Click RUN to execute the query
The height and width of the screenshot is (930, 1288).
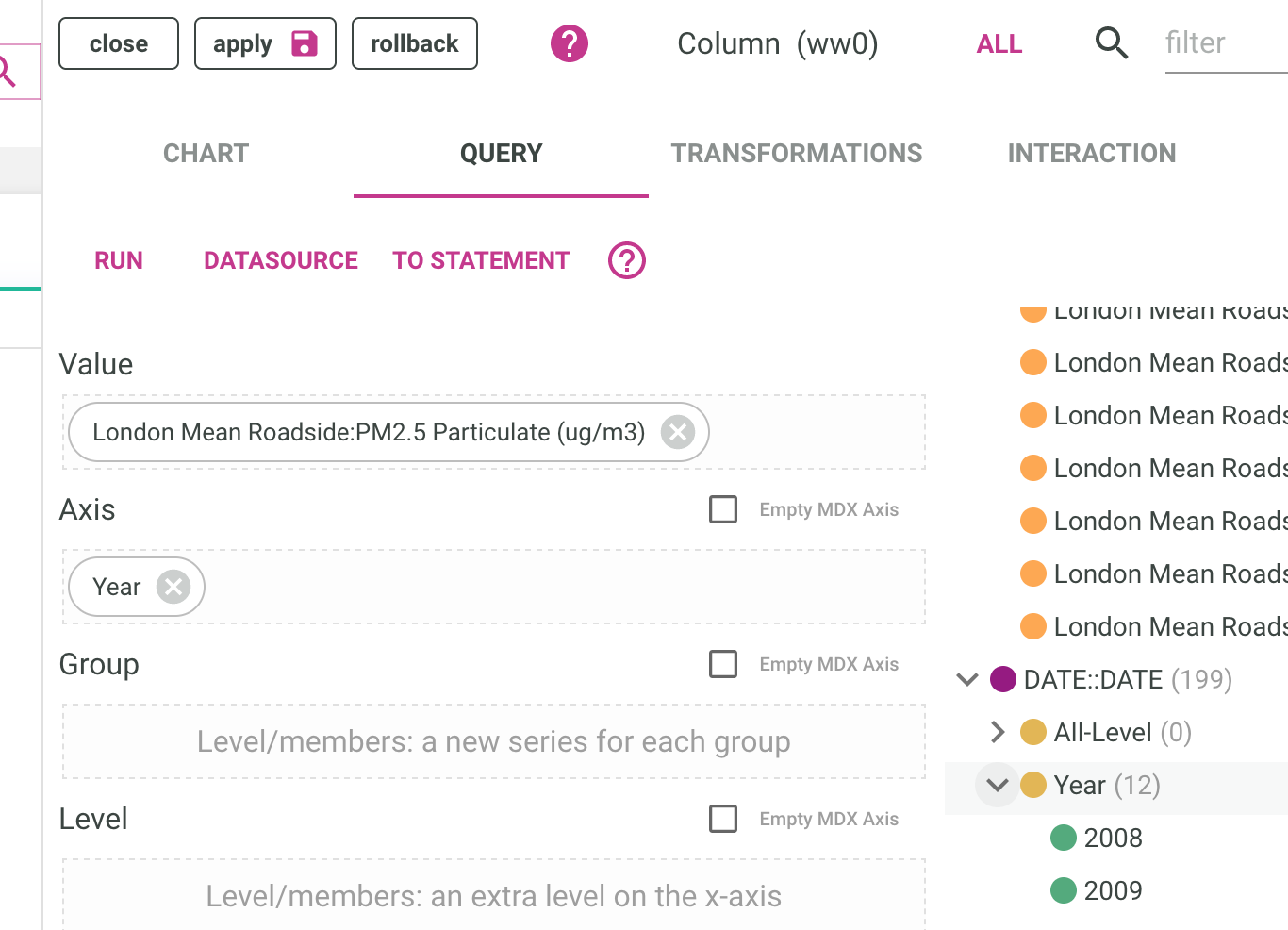(119, 260)
